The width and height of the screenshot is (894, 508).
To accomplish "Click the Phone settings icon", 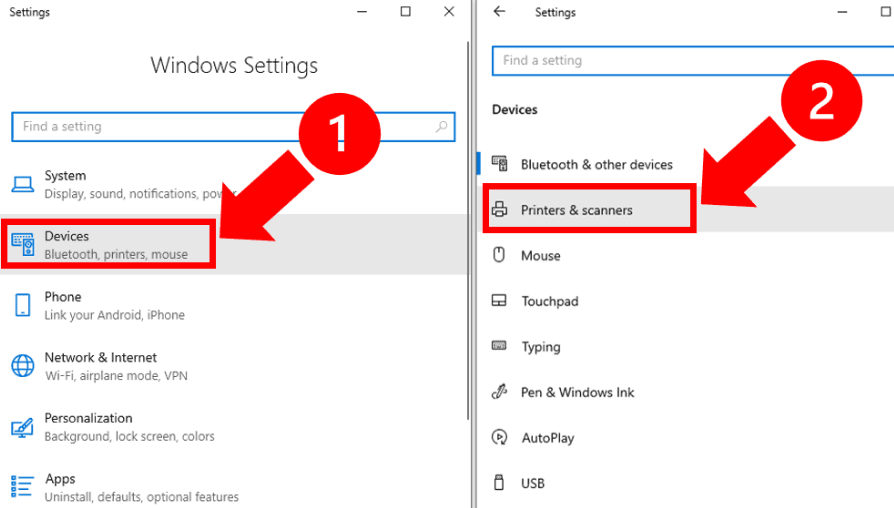I will 22,305.
